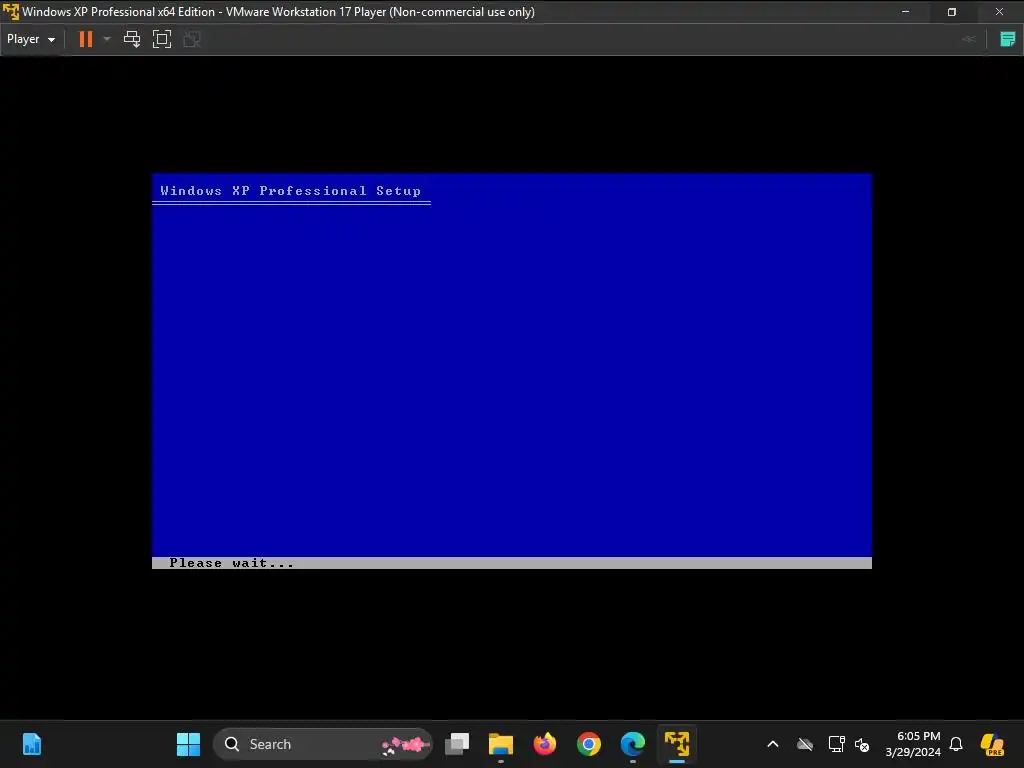Minimize the VMware Player window
This screenshot has width=1024, height=768.
point(906,12)
